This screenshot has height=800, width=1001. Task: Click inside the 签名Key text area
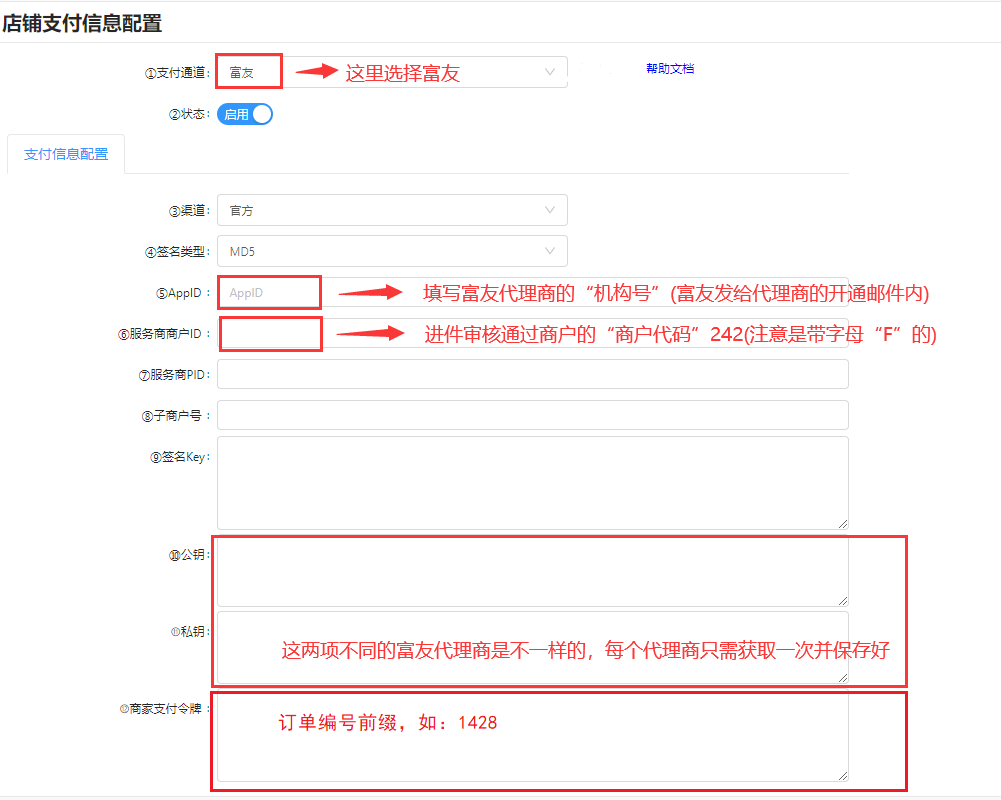[x=532, y=483]
